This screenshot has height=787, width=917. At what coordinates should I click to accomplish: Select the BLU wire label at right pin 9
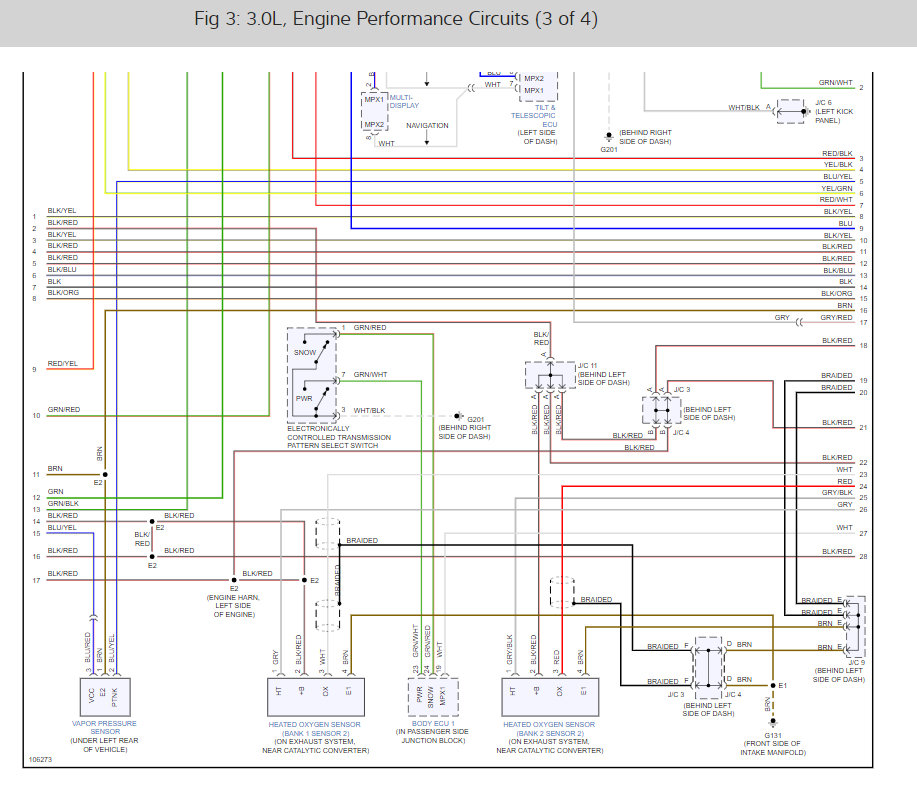tap(846, 223)
